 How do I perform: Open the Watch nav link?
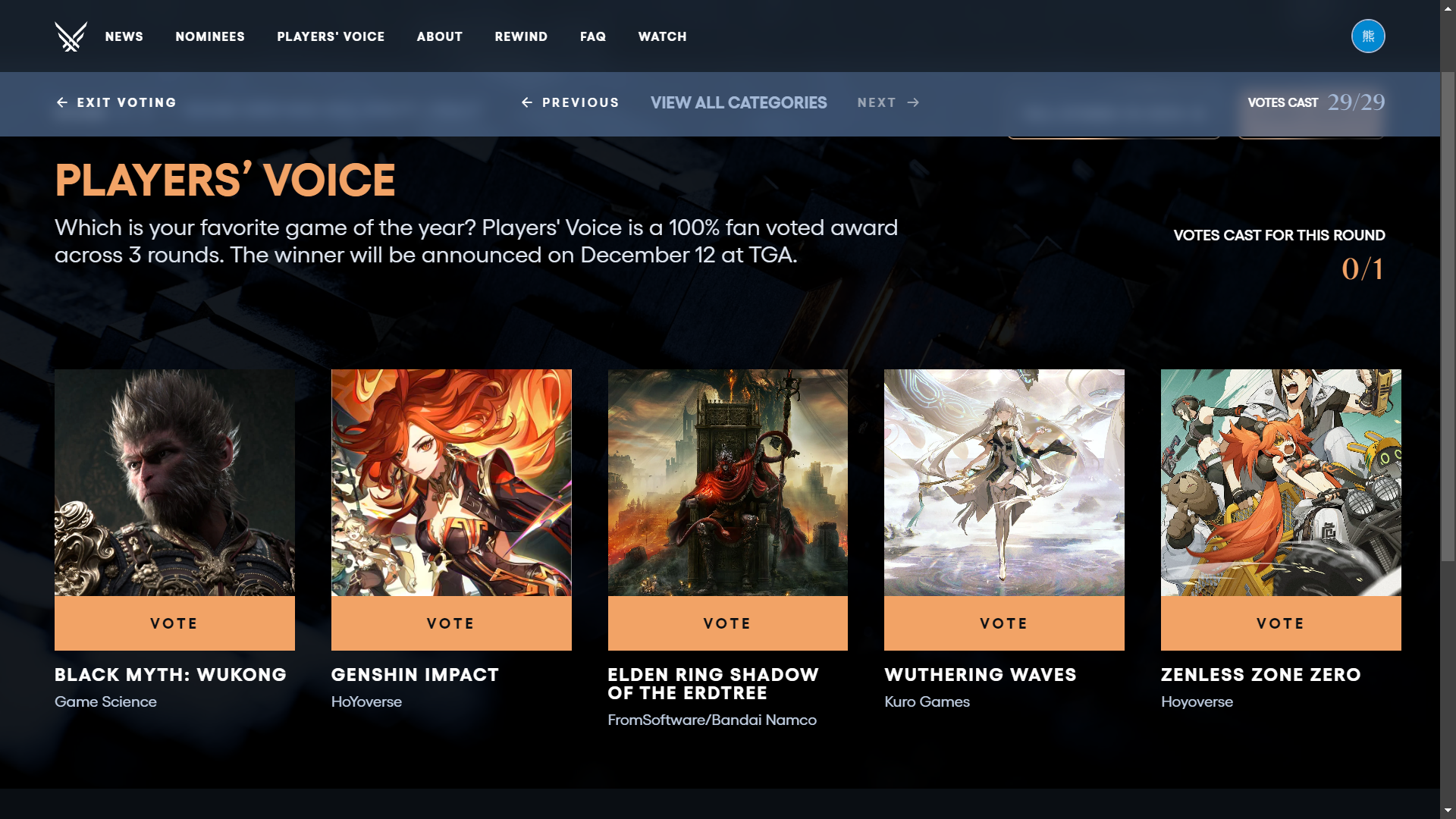click(x=662, y=36)
